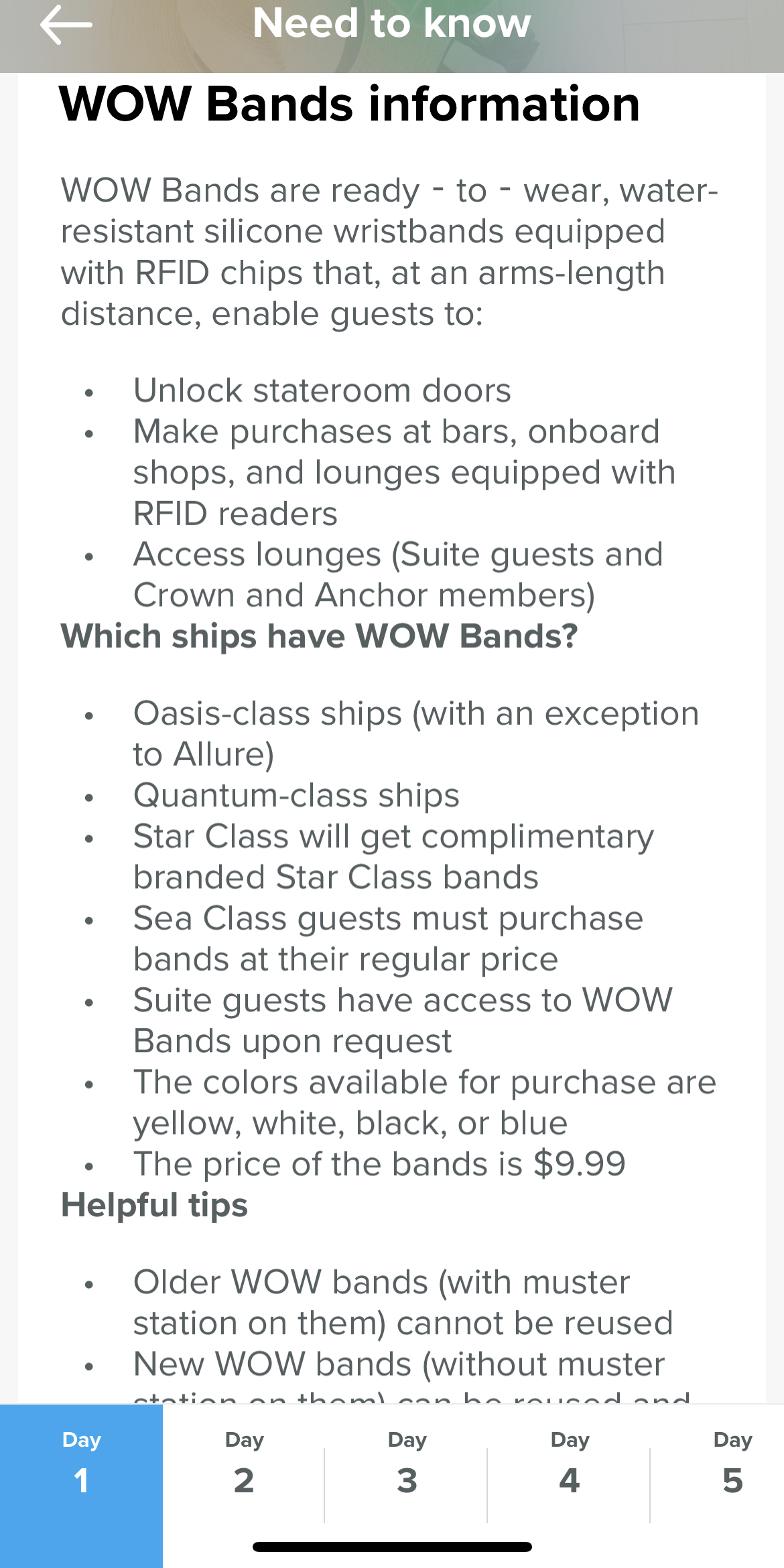Screen dimensions: 784x1568
Task: Click the Older WOW bands tip
Action: pyautogui.click(x=403, y=1303)
